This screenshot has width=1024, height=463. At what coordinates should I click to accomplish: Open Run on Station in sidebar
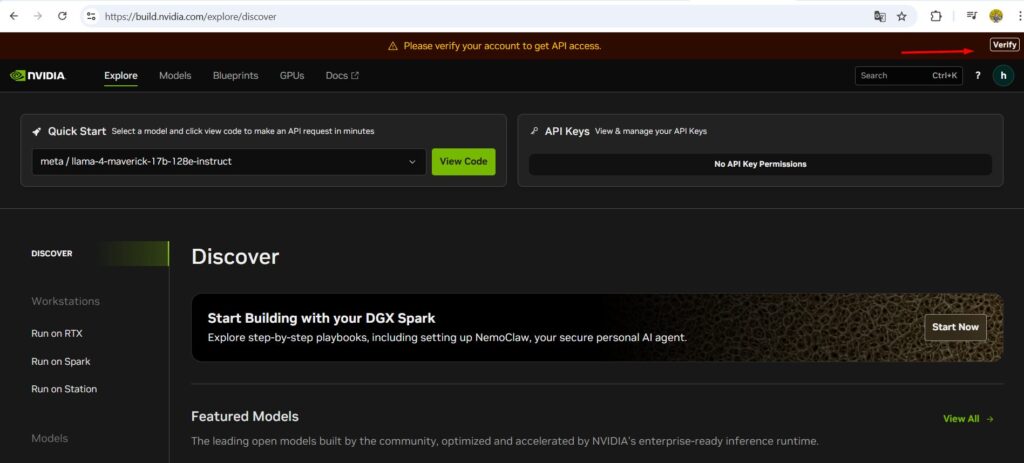pyautogui.click(x=64, y=389)
